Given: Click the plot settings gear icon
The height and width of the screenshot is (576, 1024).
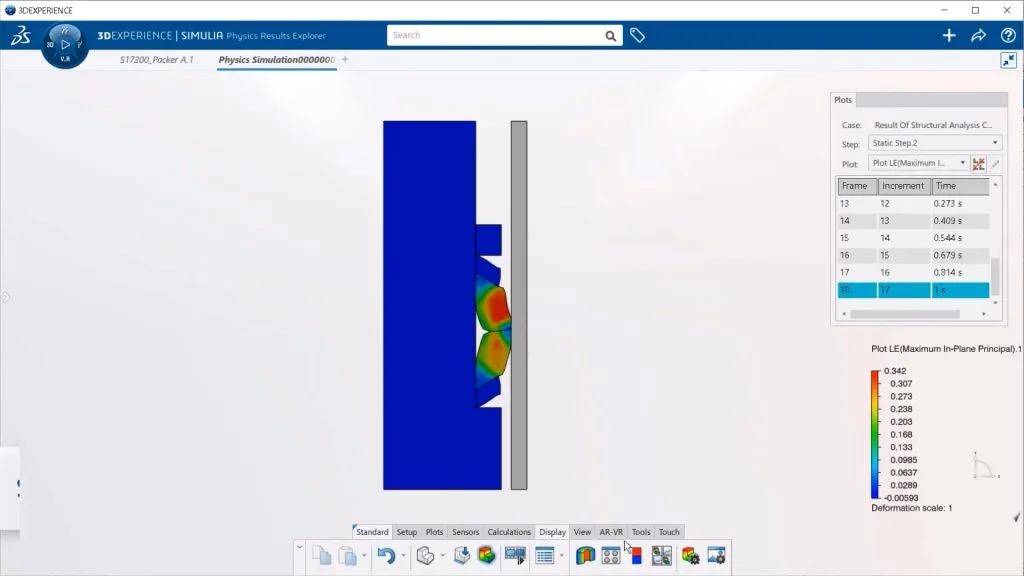Looking at the screenshot, I should pos(690,555).
